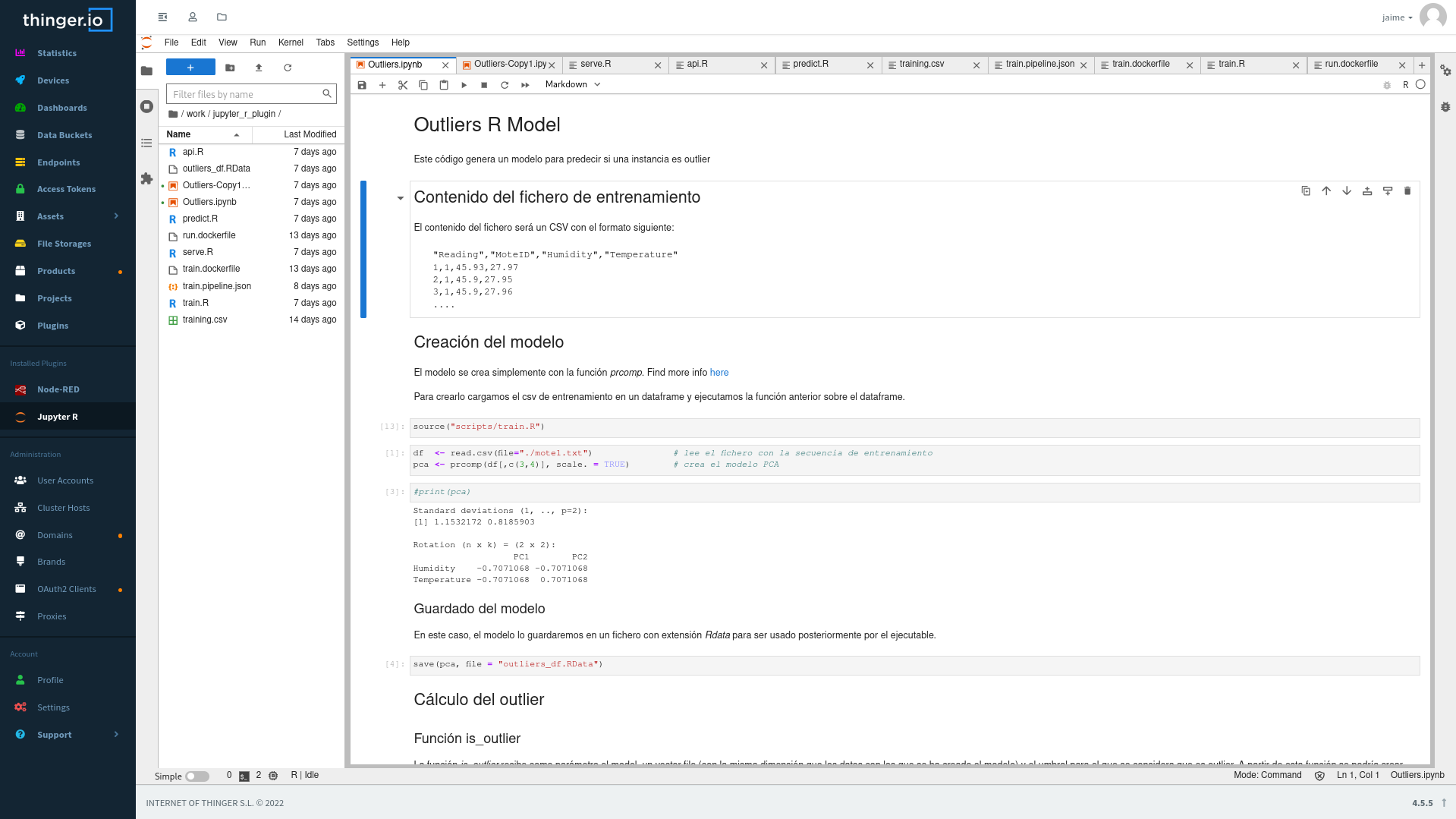Open the extension manager puzzle icon
Image resolution: width=1456 pixels, height=819 pixels.
[146, 179]
